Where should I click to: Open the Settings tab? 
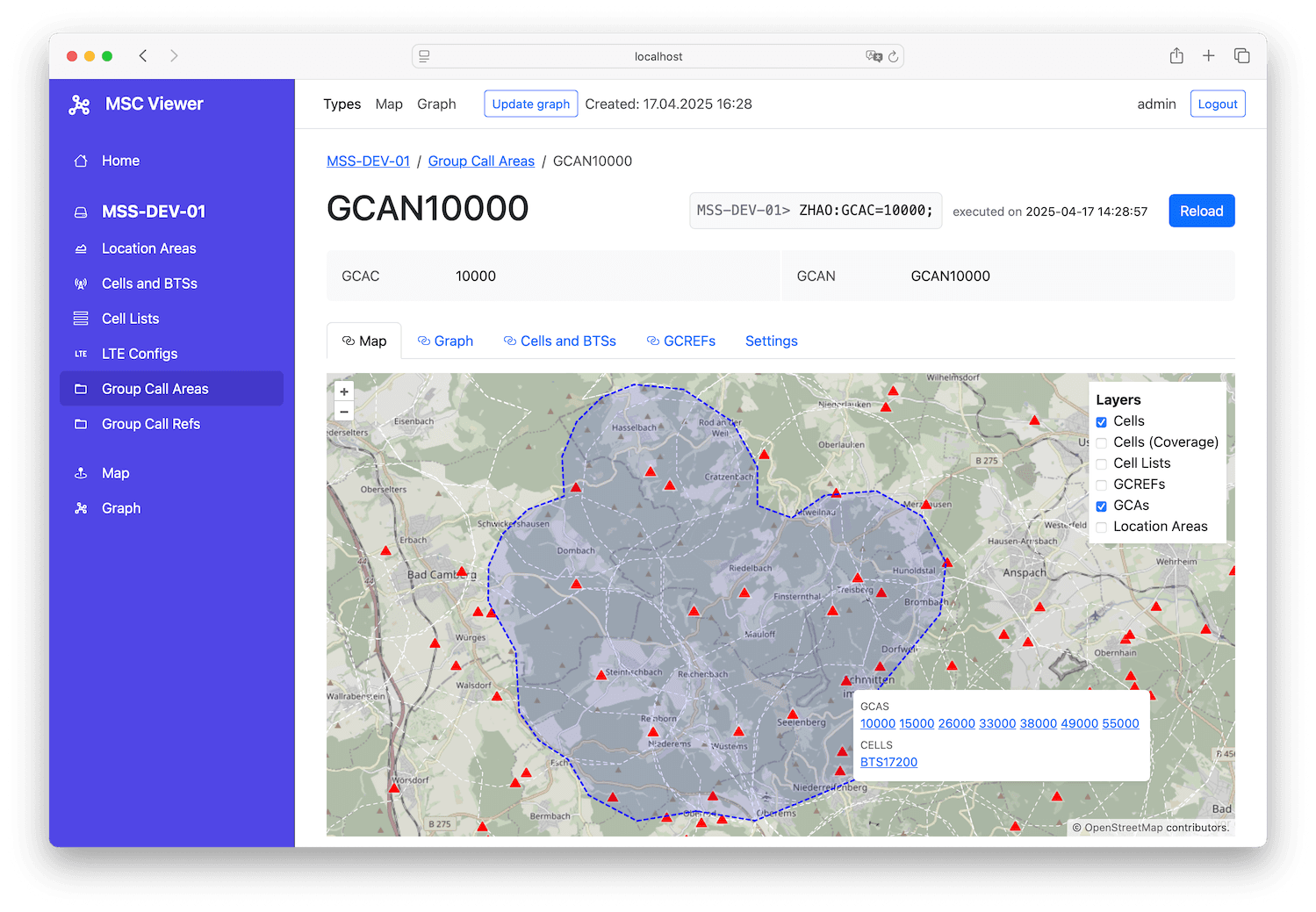coord(772,341)
